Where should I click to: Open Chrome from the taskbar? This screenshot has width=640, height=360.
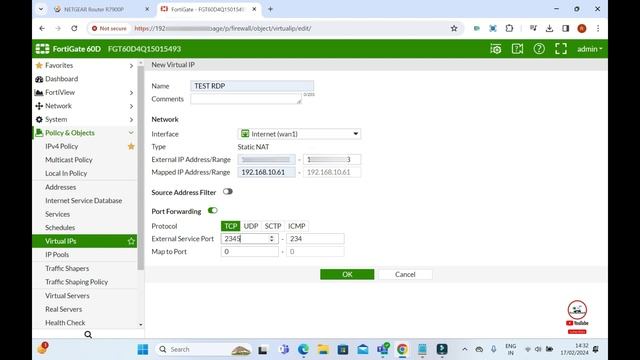pyautogui.click(x=402, y=349)
